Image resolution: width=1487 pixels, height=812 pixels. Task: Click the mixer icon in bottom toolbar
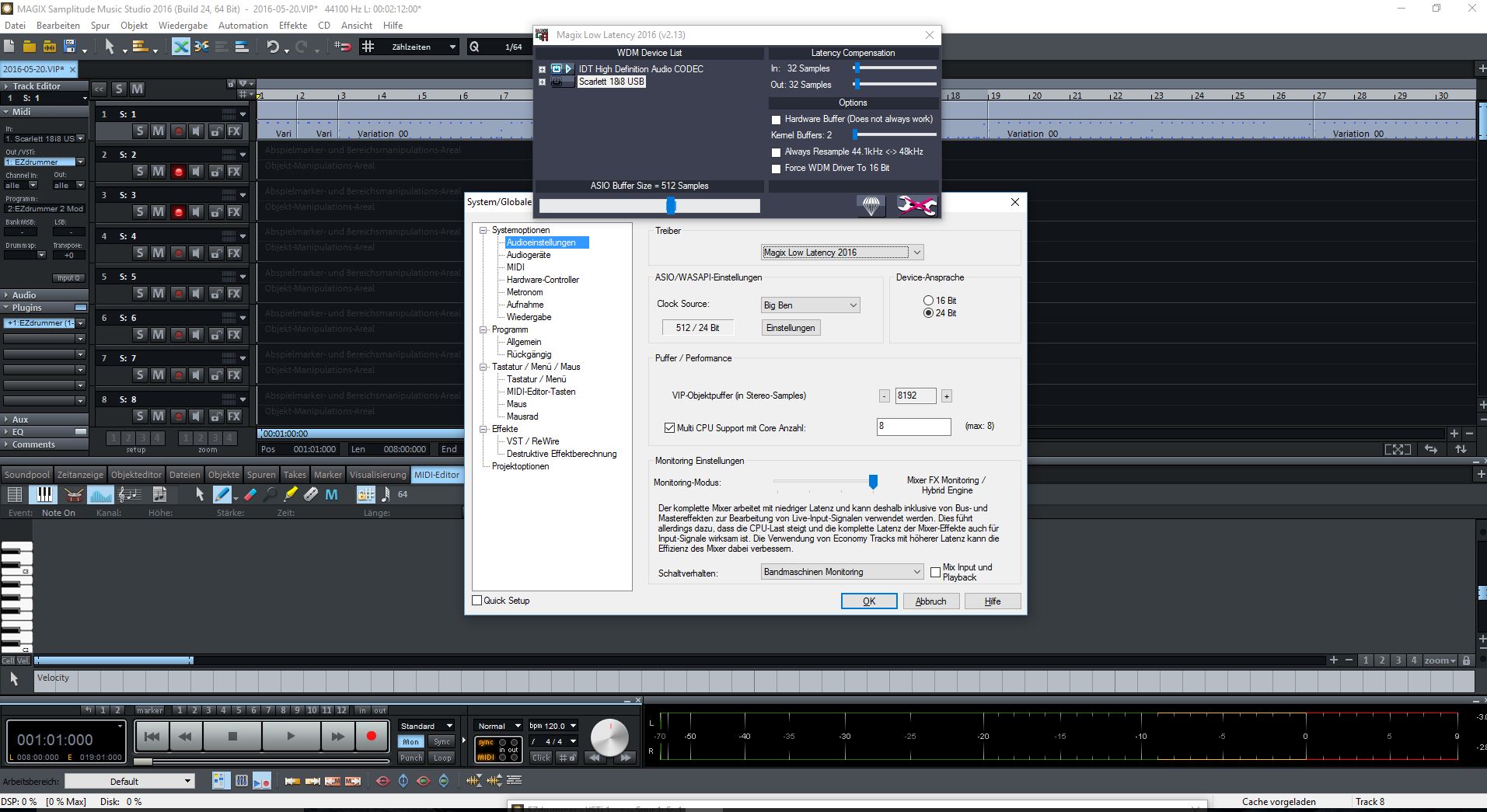coord(242,780)
